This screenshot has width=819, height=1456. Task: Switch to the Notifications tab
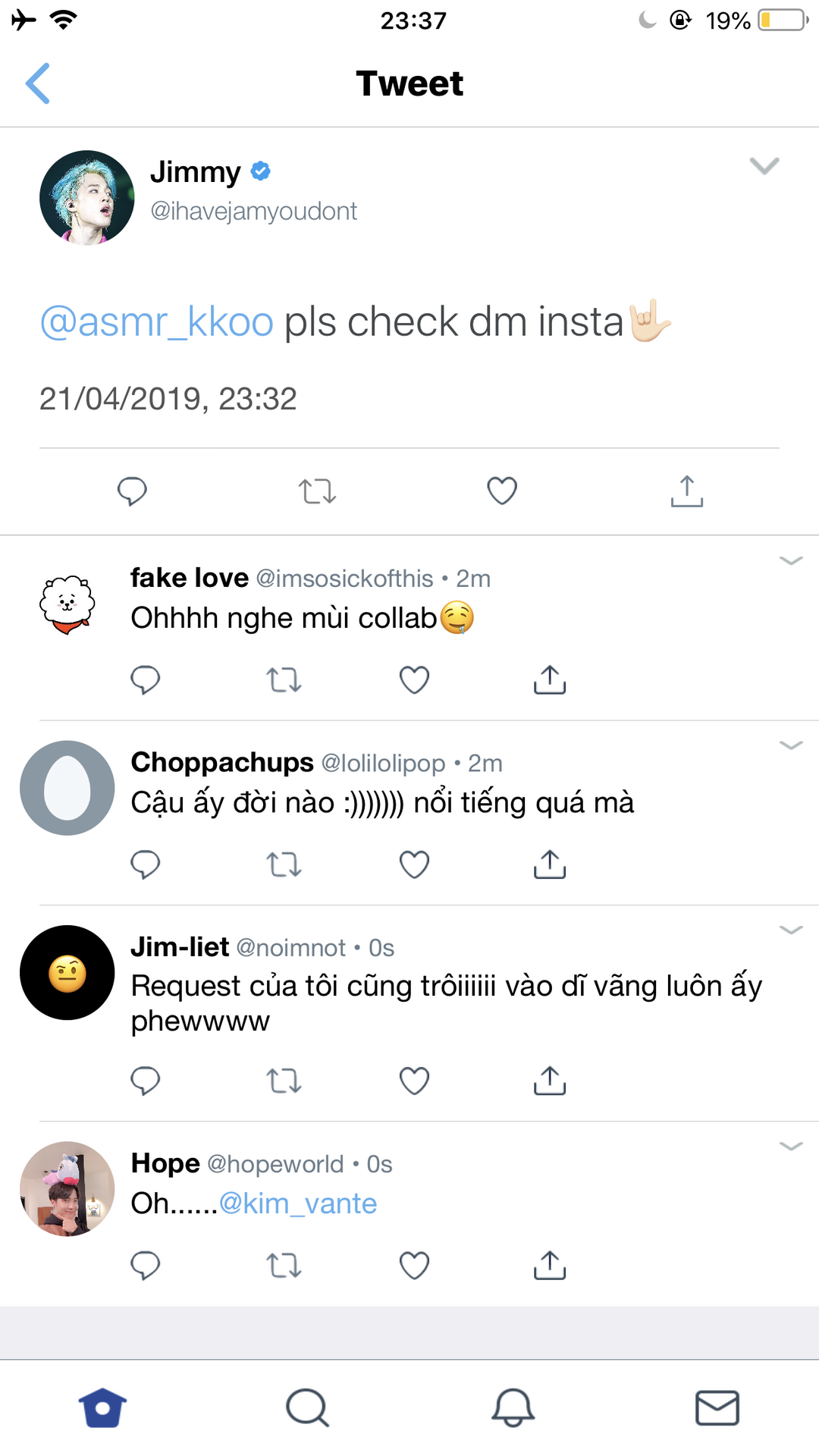(513, 1408)
